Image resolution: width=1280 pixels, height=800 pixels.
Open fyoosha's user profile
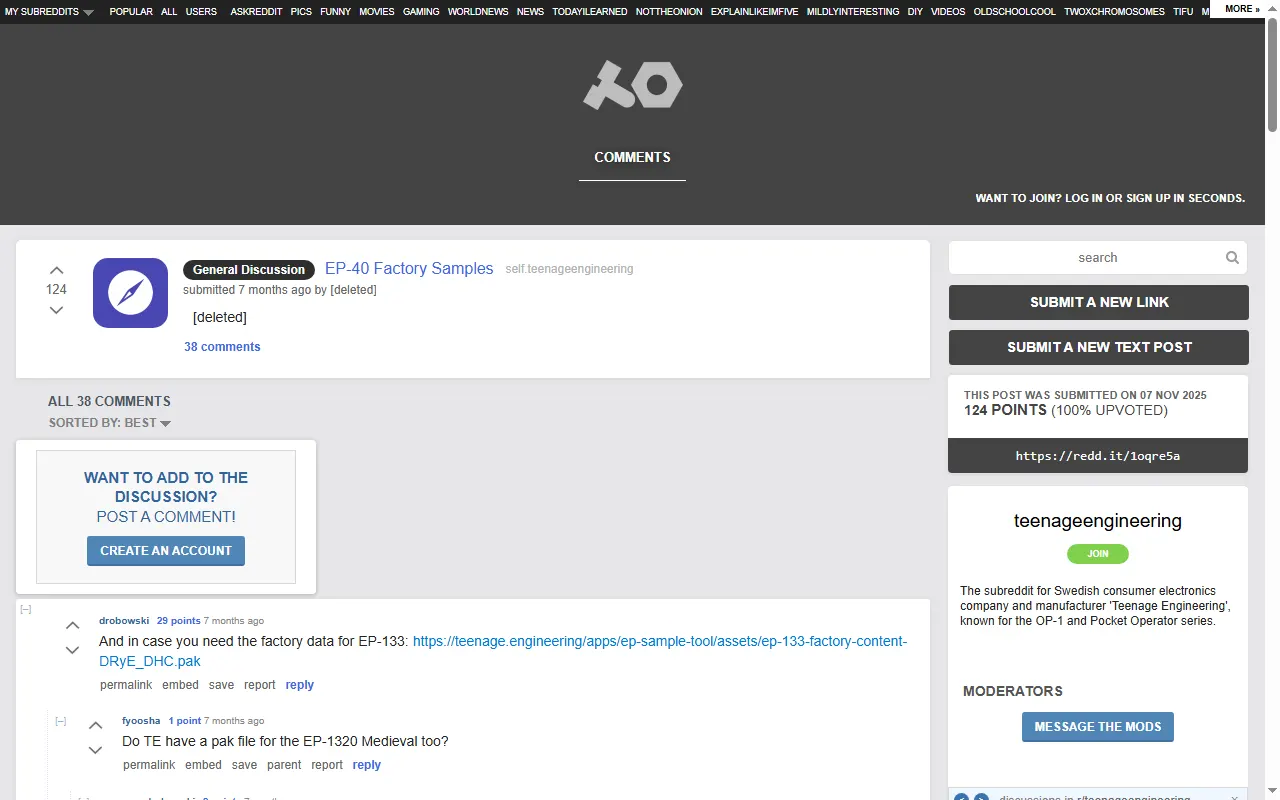coord(141,721)
